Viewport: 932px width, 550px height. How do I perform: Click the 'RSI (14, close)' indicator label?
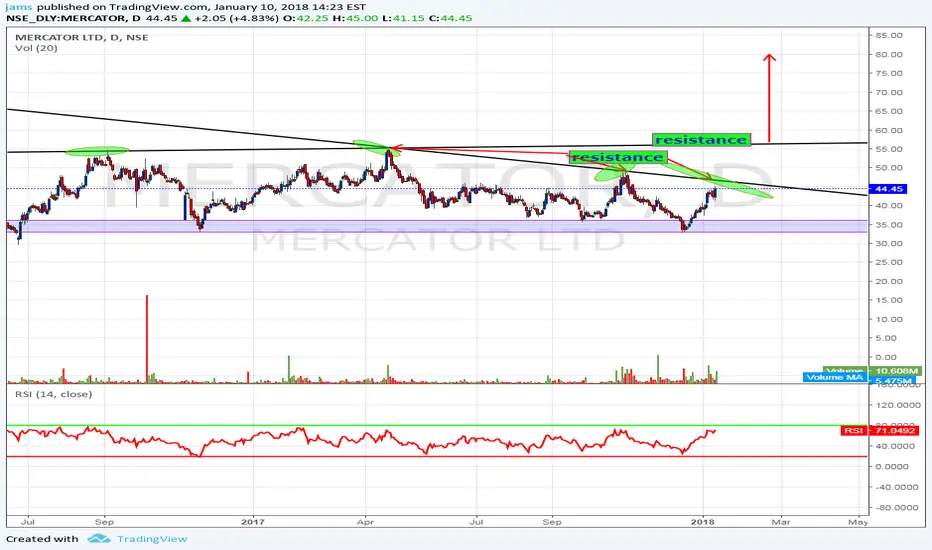point(53,394)
